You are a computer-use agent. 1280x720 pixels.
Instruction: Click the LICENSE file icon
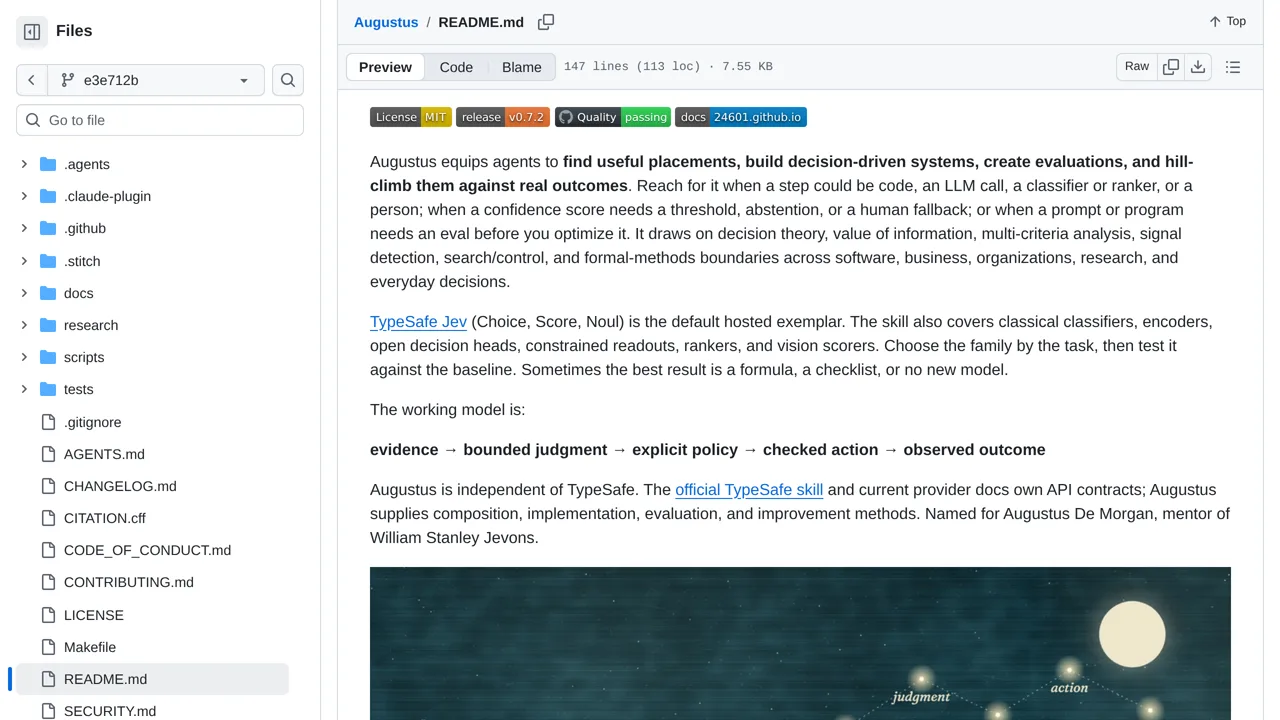(48, 615)
